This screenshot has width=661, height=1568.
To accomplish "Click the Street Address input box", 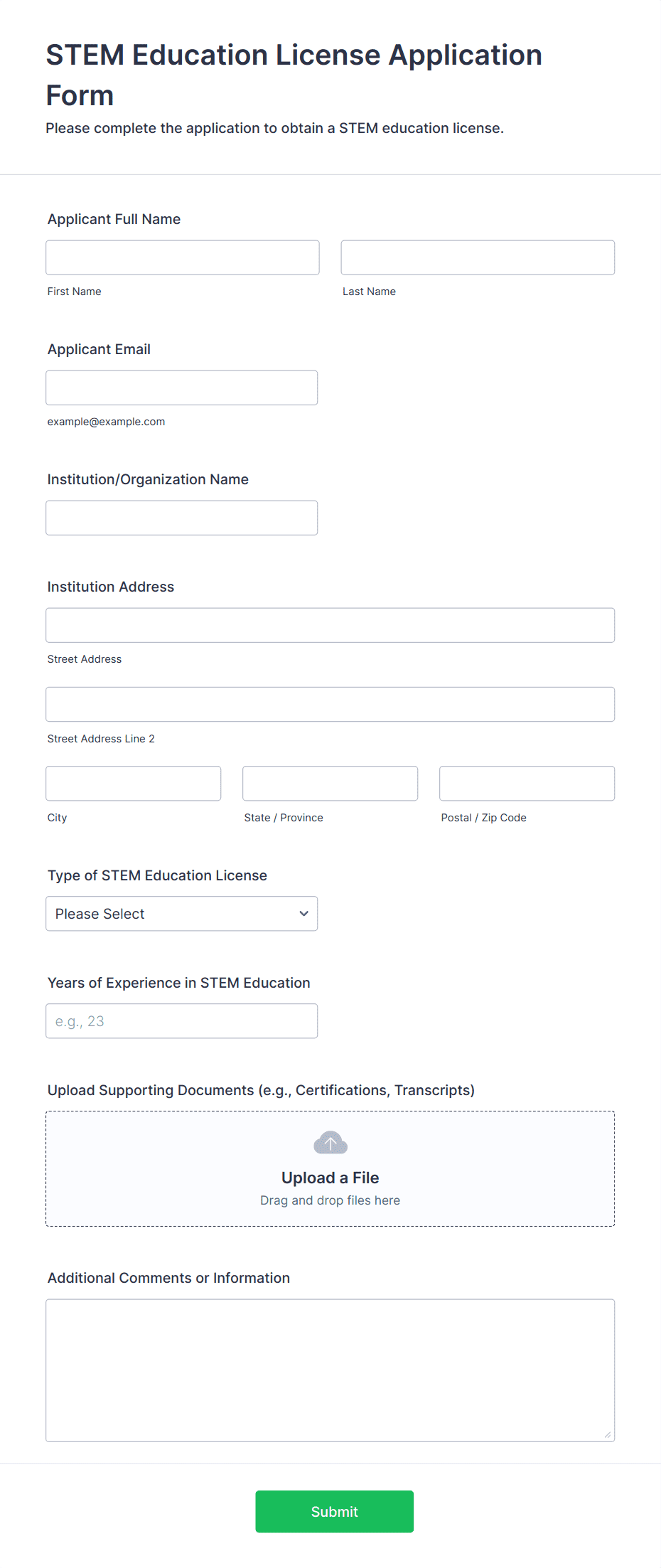I will [330, 625].
